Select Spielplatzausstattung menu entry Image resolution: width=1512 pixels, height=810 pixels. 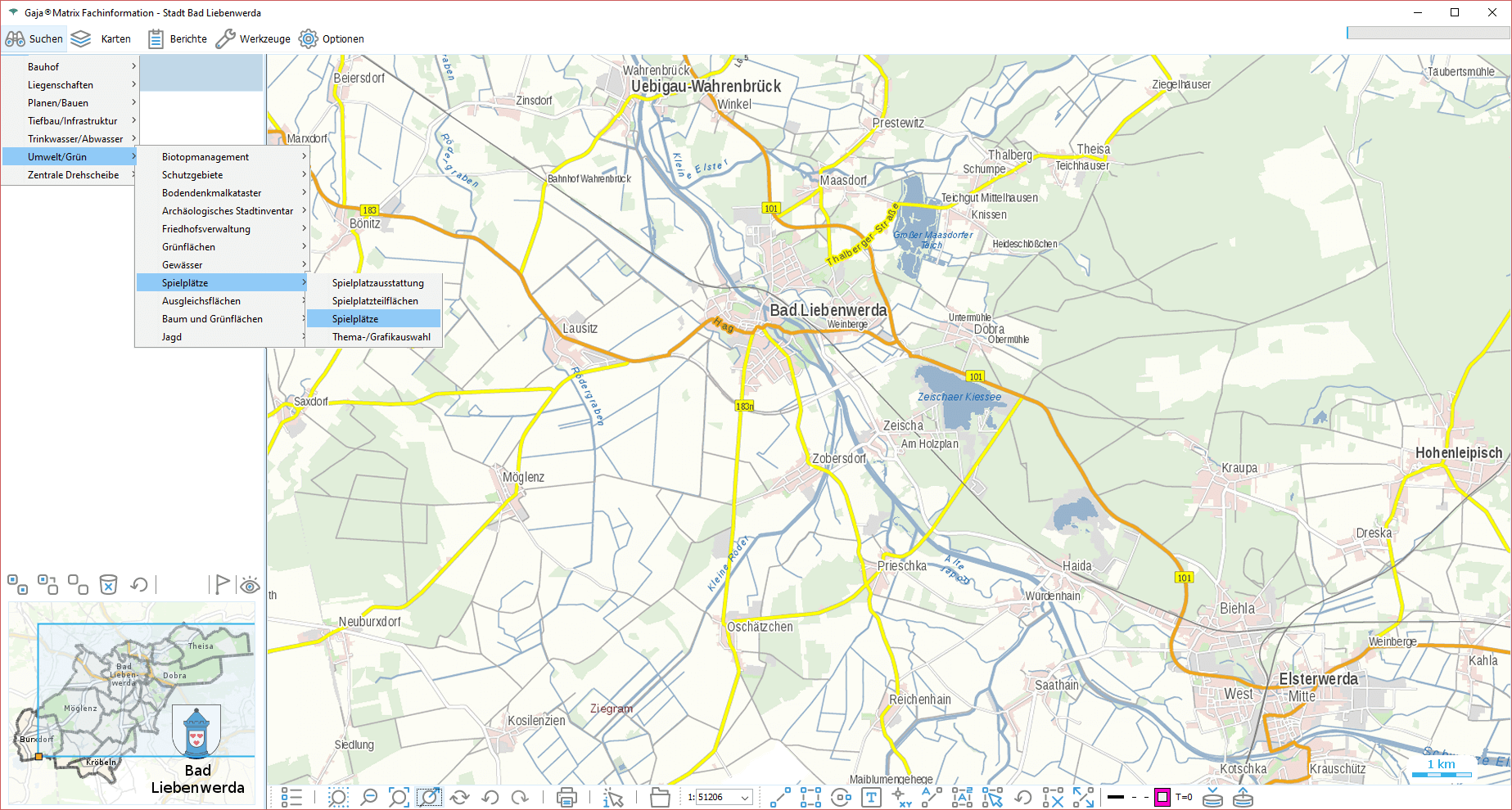(x=377, y=283)
